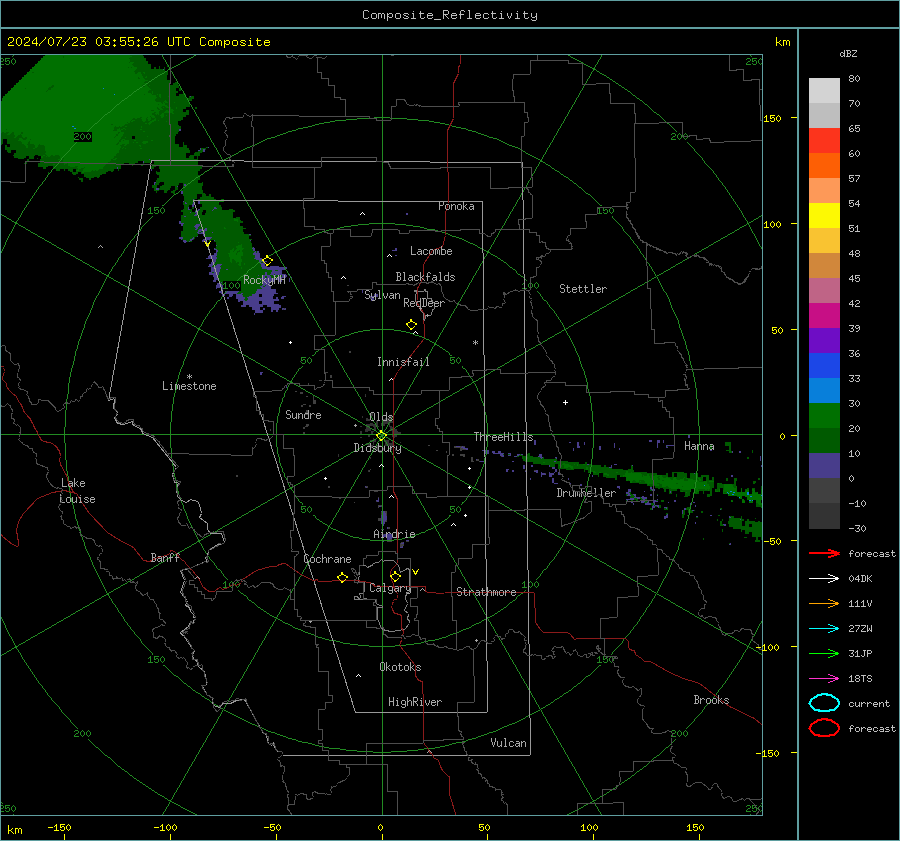Select the light blue 30–33 dBZ swatch

824,391
